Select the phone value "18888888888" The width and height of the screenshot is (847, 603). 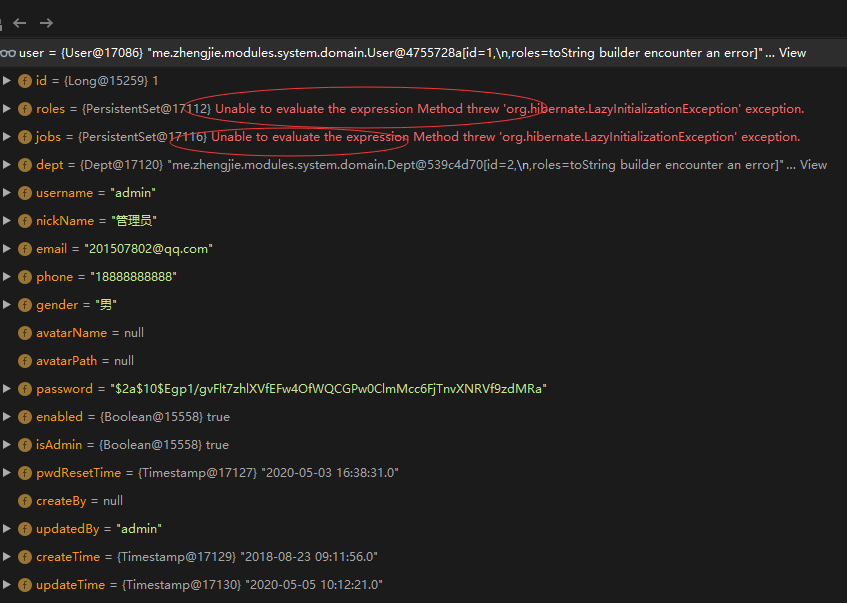pos(133,277)
